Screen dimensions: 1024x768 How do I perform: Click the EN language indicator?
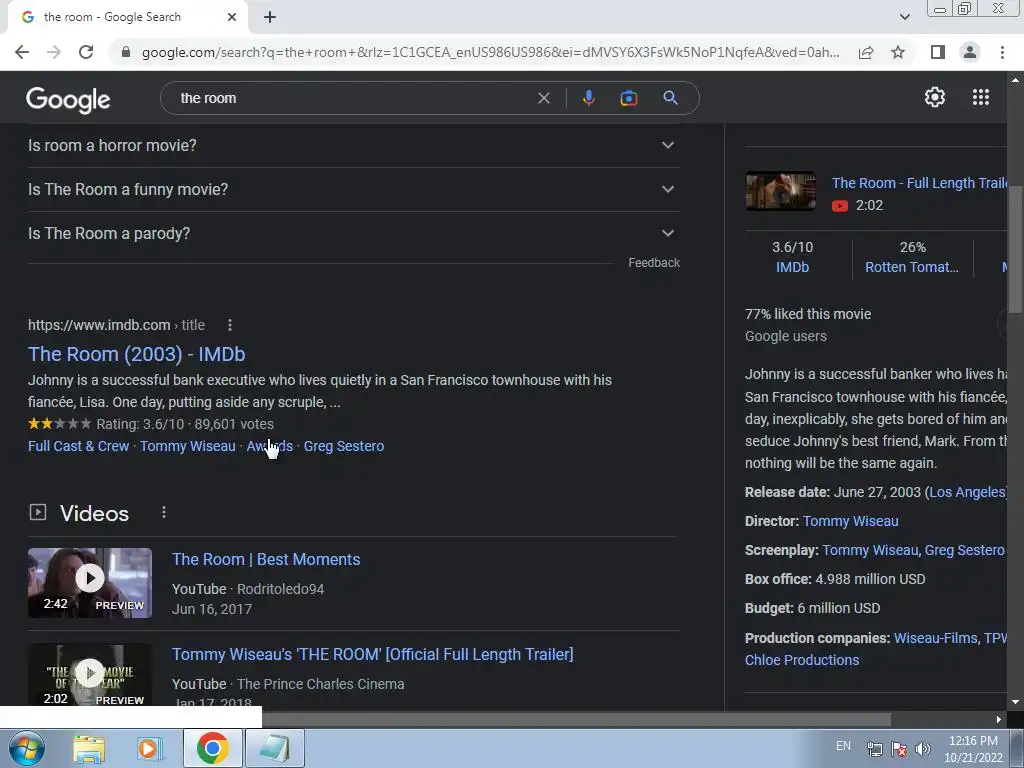(843, 746)
